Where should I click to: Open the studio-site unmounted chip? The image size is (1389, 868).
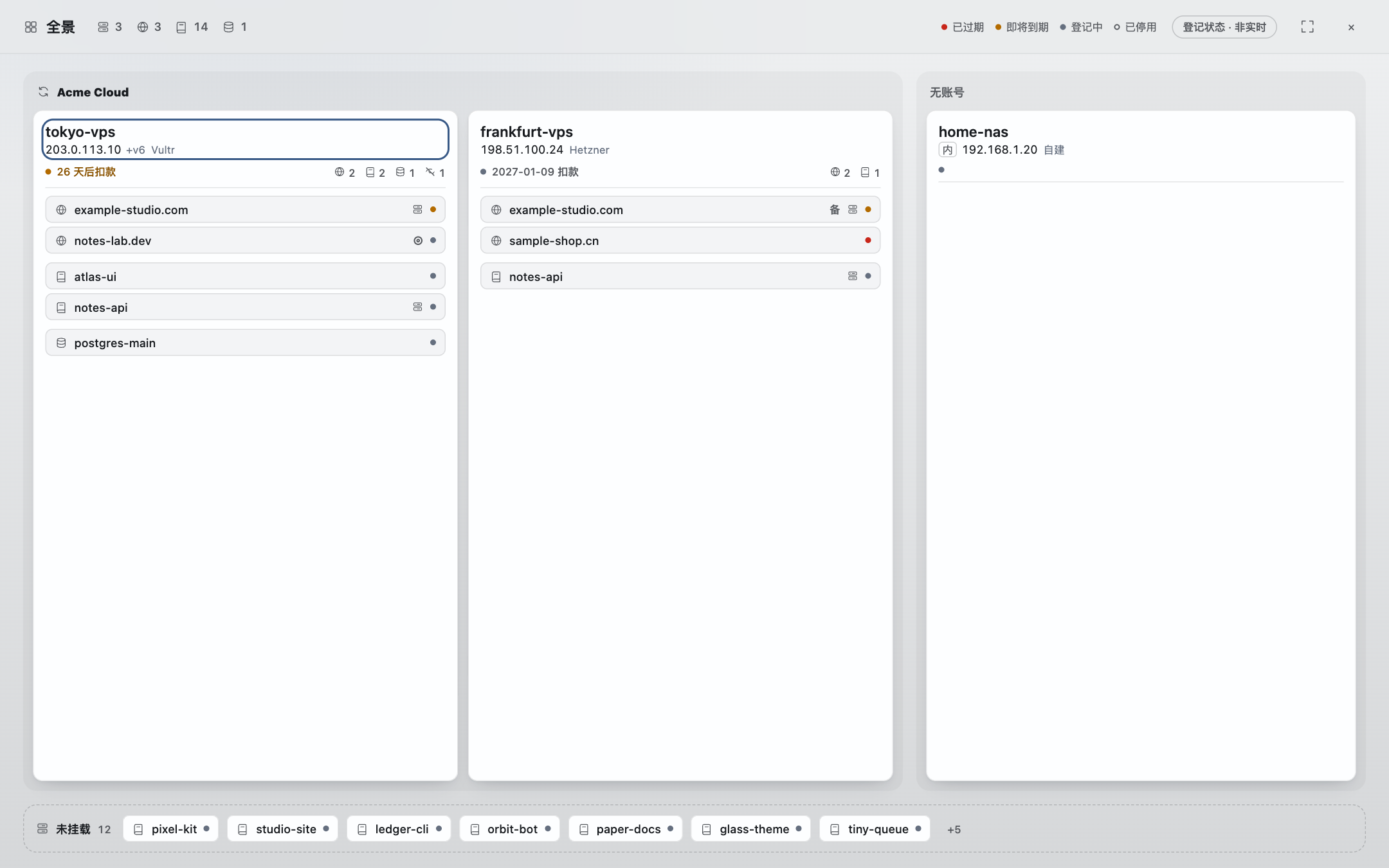click(x=282, y=829)
